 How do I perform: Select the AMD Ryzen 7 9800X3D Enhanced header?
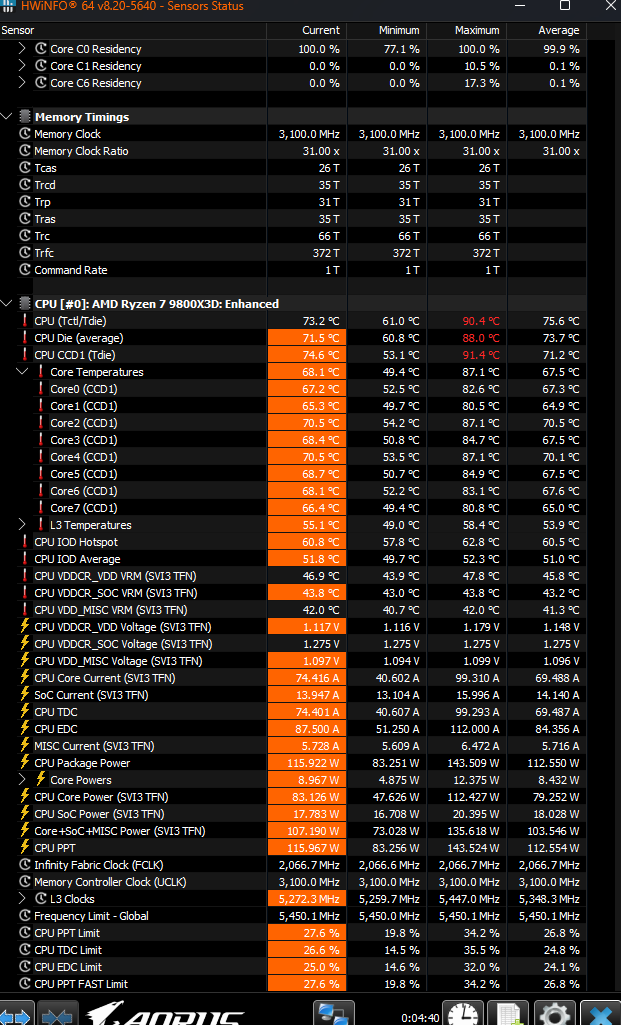156,304
